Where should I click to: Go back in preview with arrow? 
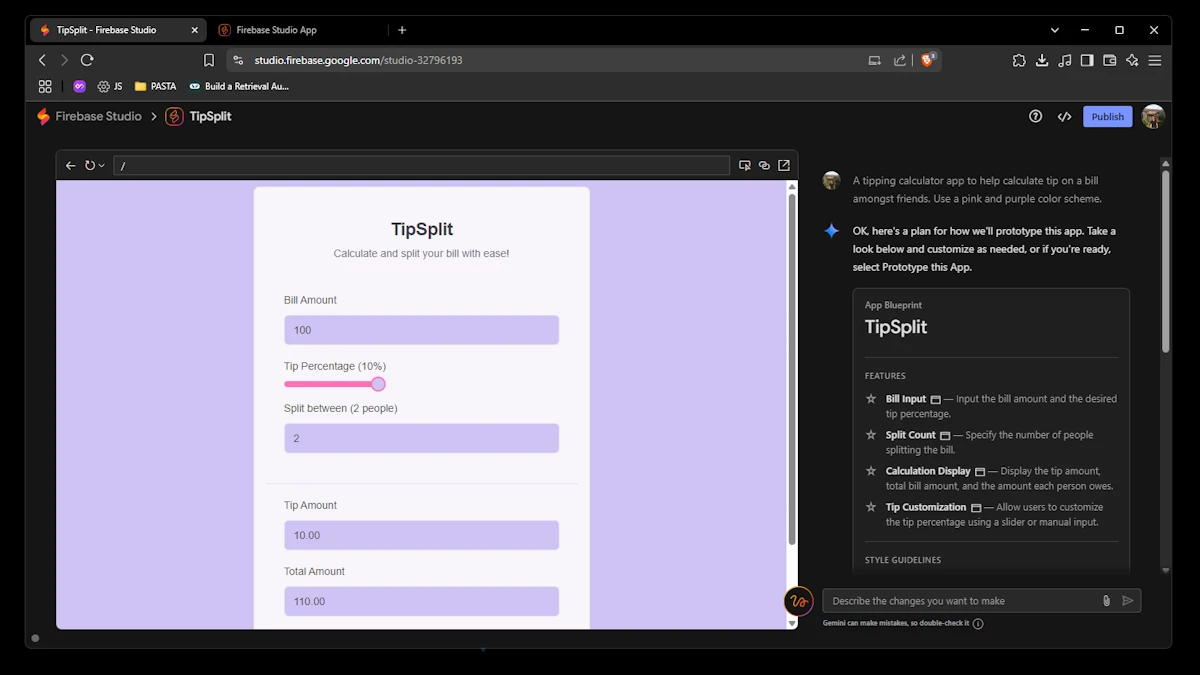click(70, 166)
